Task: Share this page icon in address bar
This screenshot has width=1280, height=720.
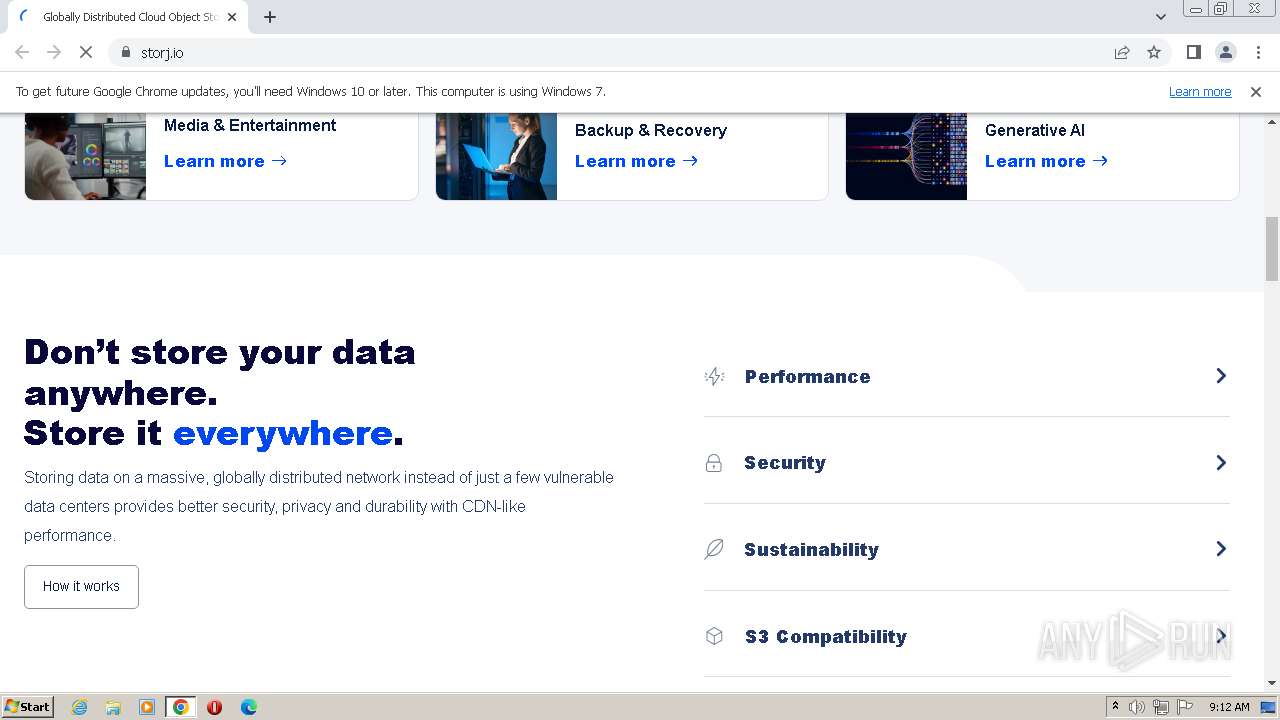Action: (1122, 52)
